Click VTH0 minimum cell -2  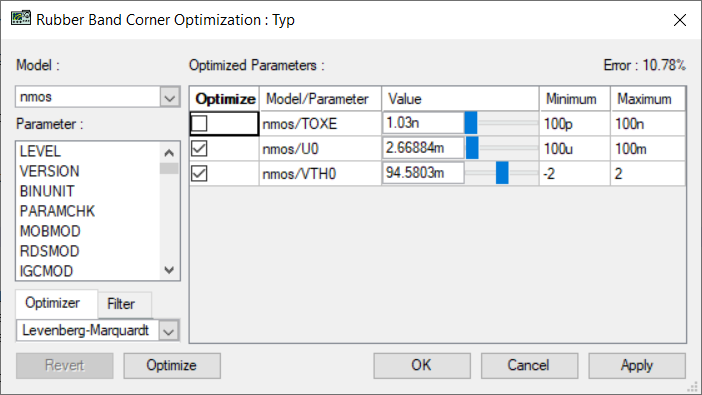(575, 174)
